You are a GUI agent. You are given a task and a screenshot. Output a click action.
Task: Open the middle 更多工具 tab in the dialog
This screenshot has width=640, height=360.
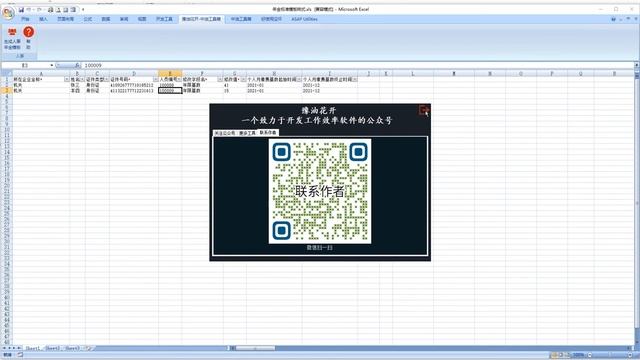247,133
